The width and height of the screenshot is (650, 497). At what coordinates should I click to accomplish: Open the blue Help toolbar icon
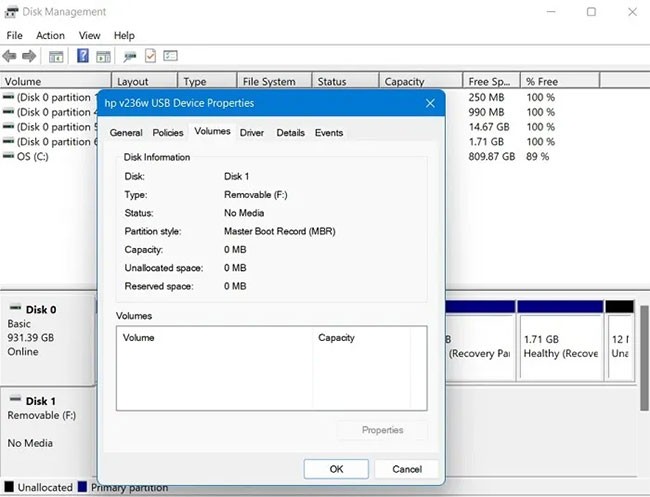[x=83, y=56]
